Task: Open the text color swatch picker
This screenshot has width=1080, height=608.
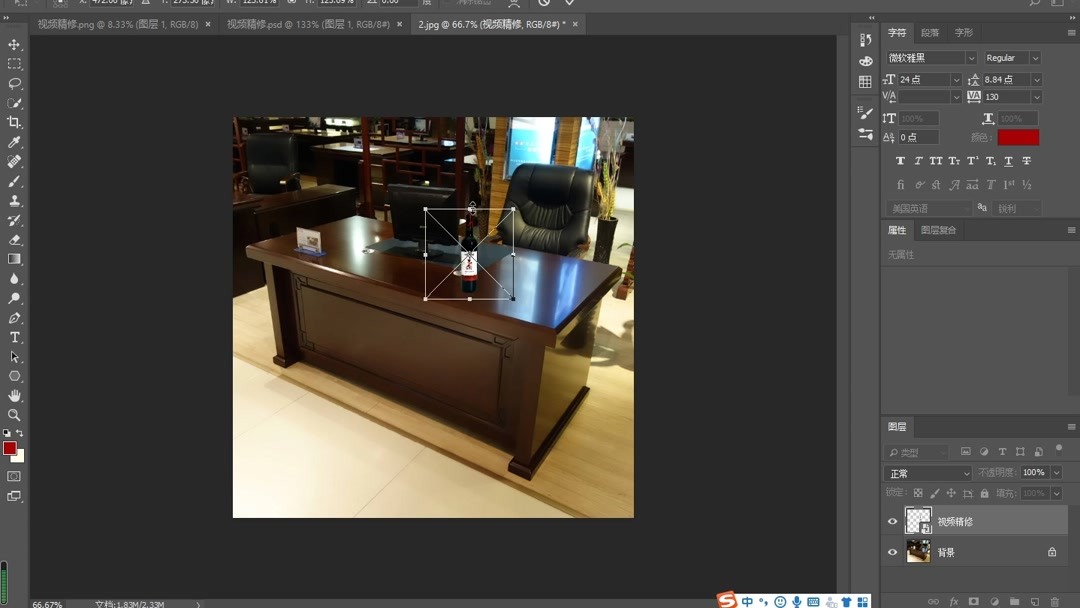Action: click(x=1018, y=137)
